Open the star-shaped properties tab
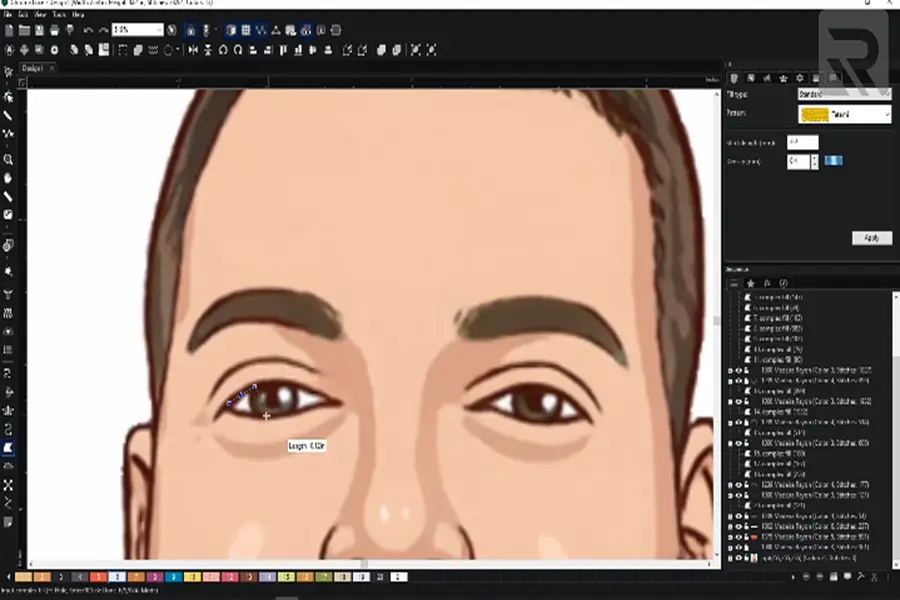The width and height of the screenshot is (900, 600). point(783,78)
